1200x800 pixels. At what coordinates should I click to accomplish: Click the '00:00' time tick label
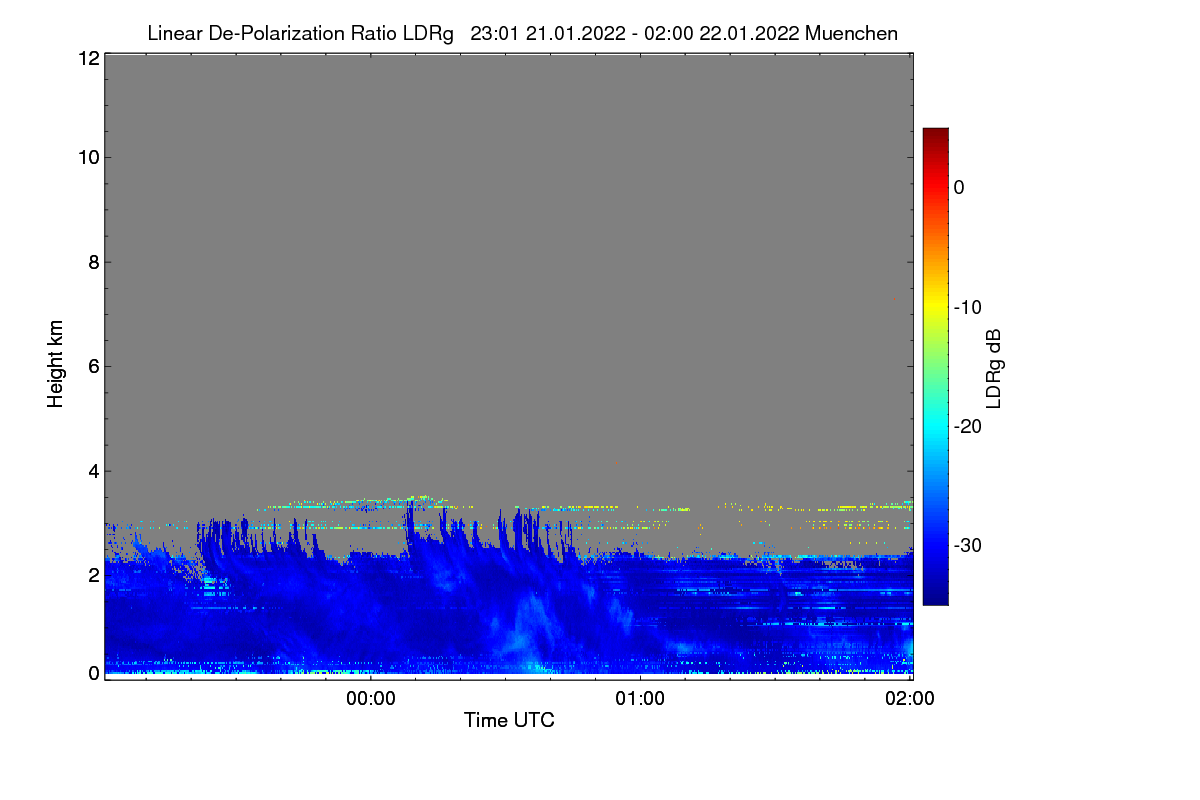tap(372, 699)
